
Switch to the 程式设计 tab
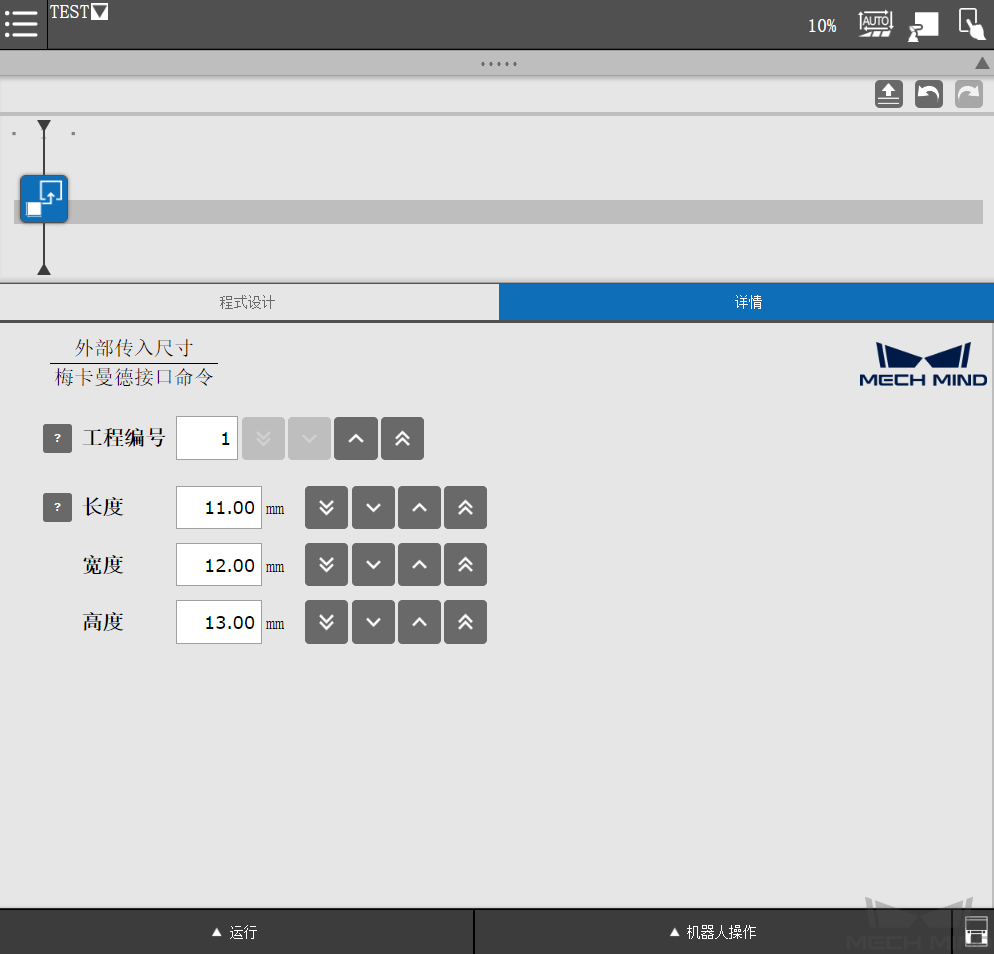pyautogui.click(x=249, y=302)
